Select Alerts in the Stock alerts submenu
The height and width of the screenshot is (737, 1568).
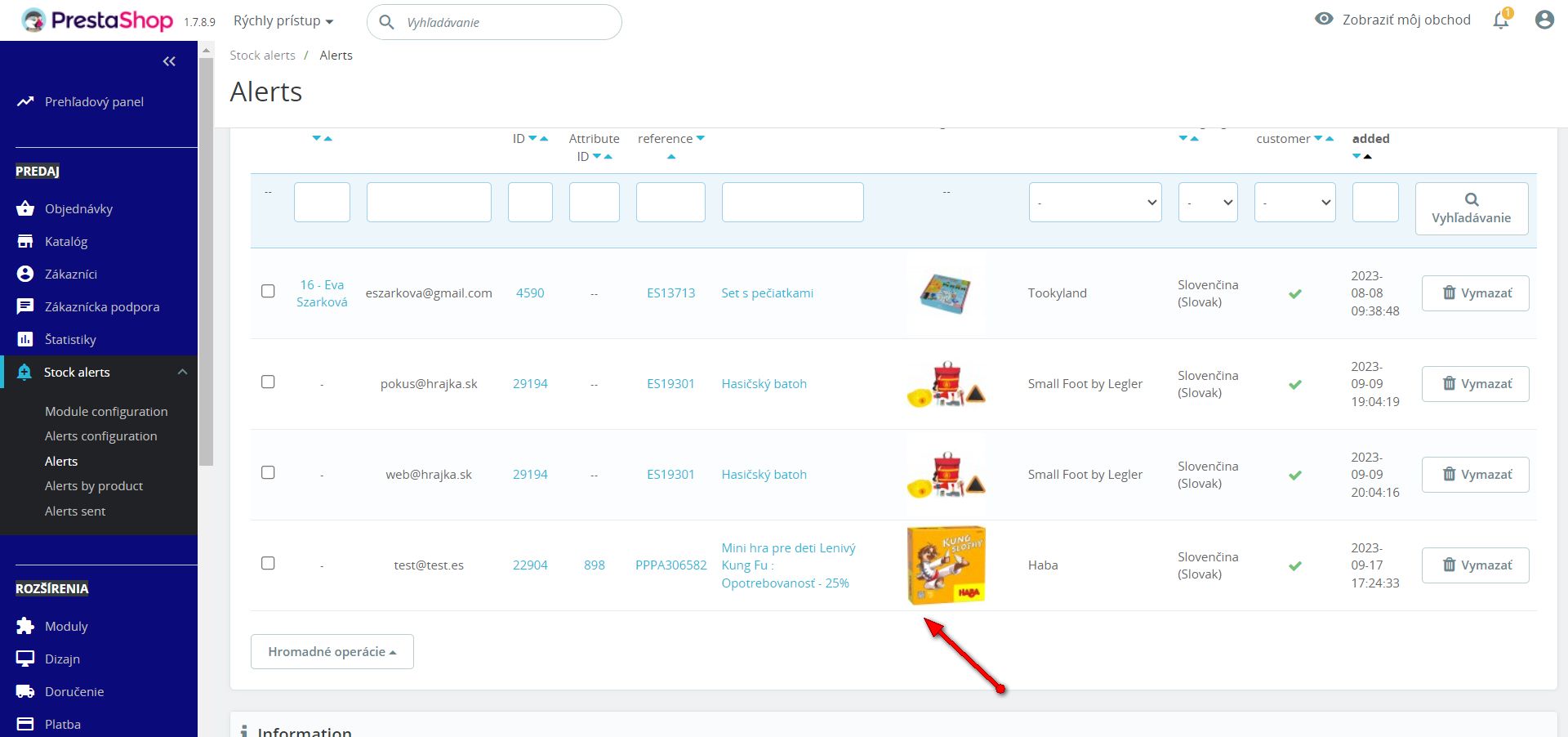pos(61,461)
